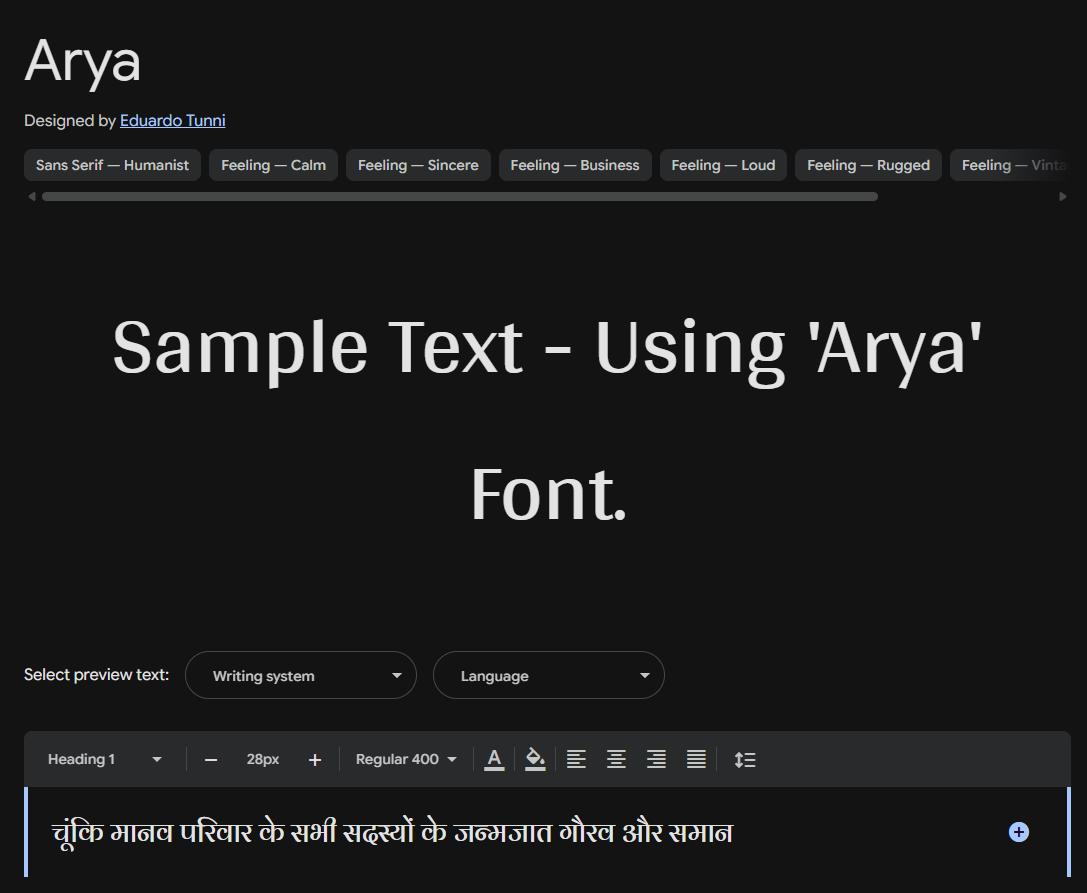Open the Heading 1 style dropdown
The height and width of the screenshot is (893, 1087).
(x=104, y=759)
